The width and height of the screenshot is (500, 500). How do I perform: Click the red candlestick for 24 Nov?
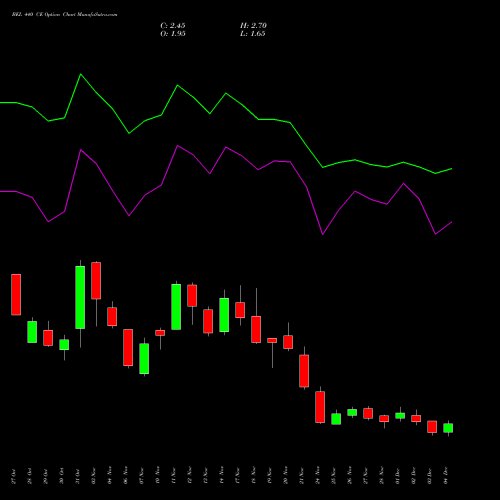pyautogui.click(x=320, y=407)
